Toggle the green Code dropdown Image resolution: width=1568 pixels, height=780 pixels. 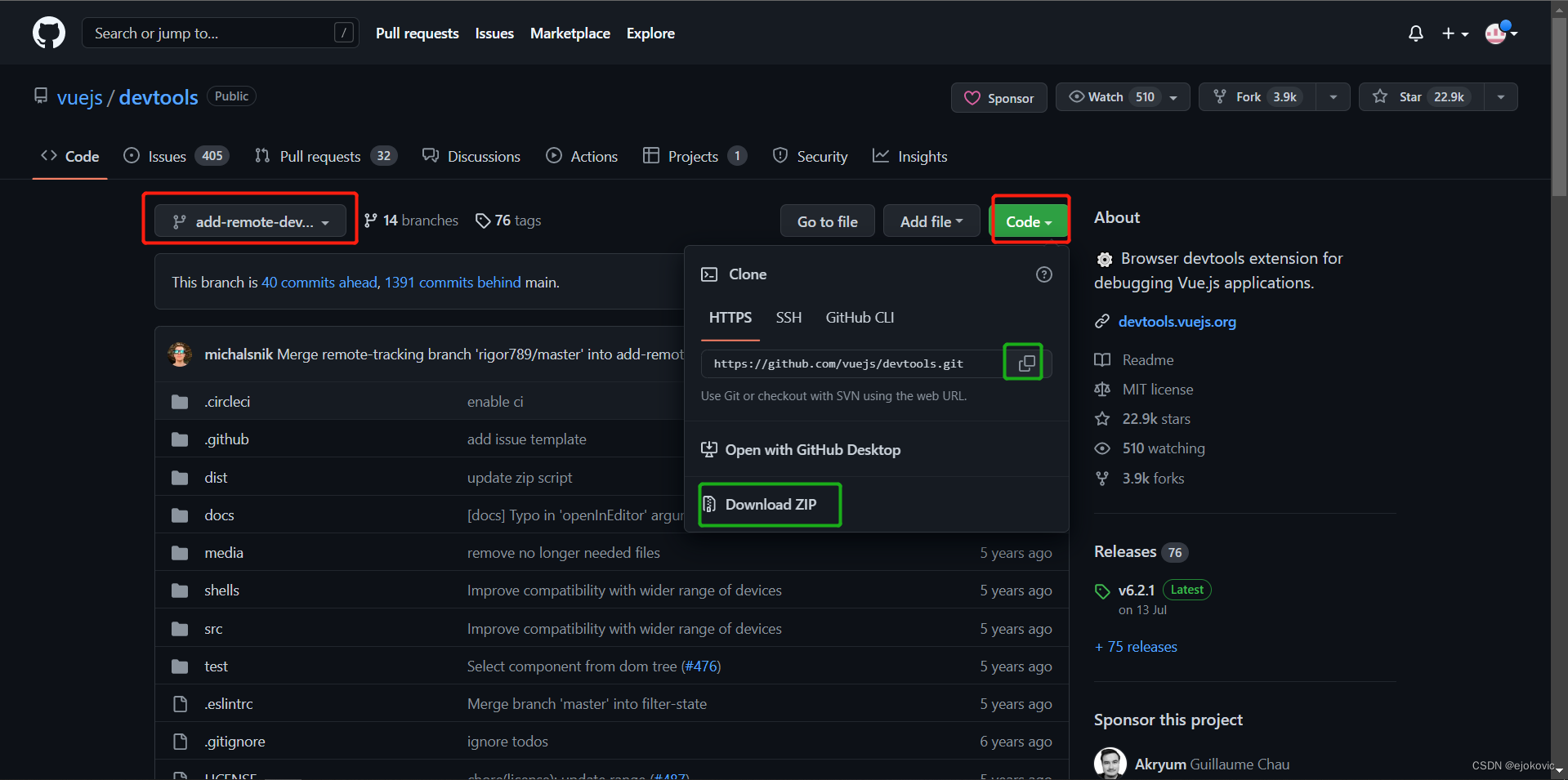coord(1029,221)
